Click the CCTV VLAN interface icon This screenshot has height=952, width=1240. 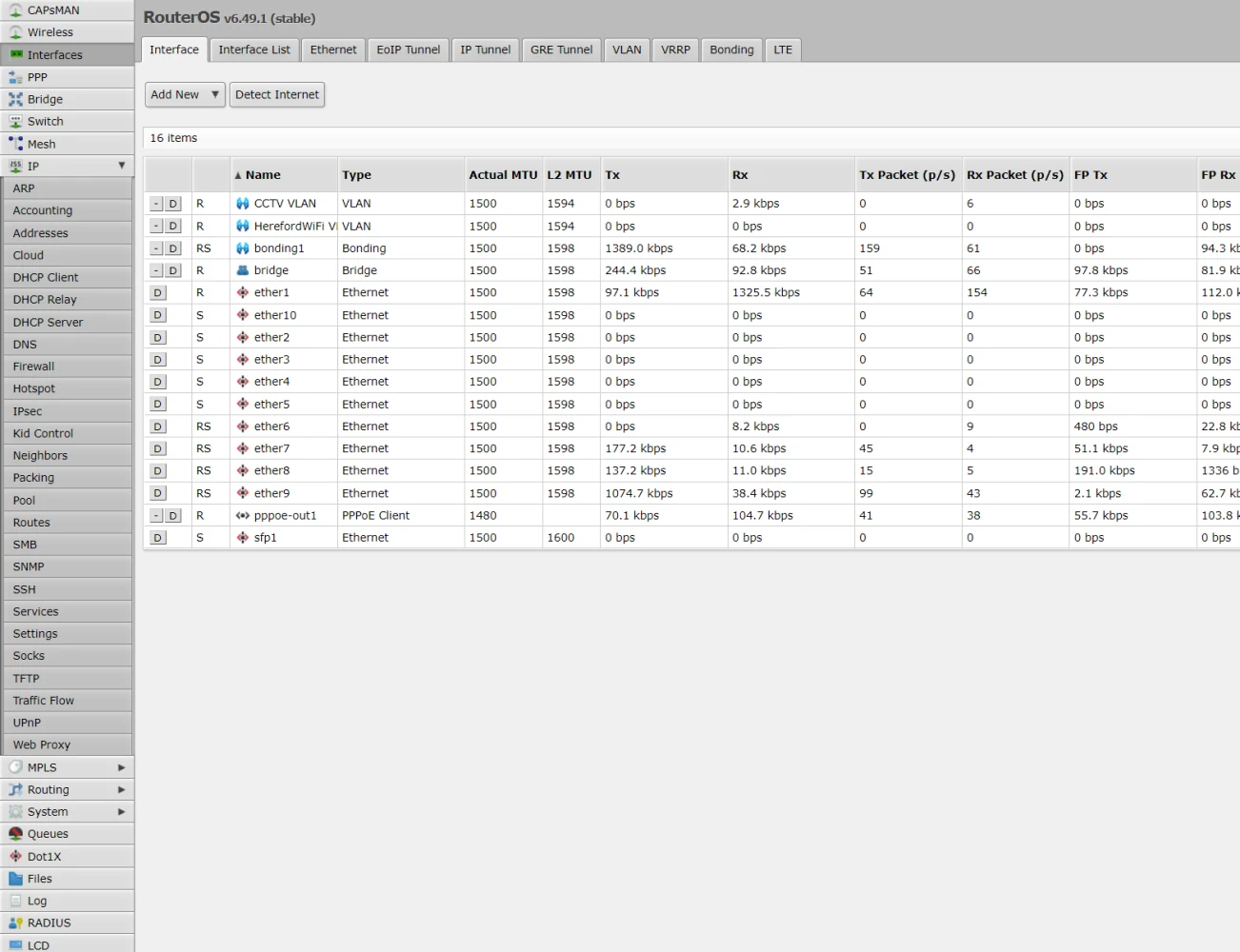[x=243, y=204]
